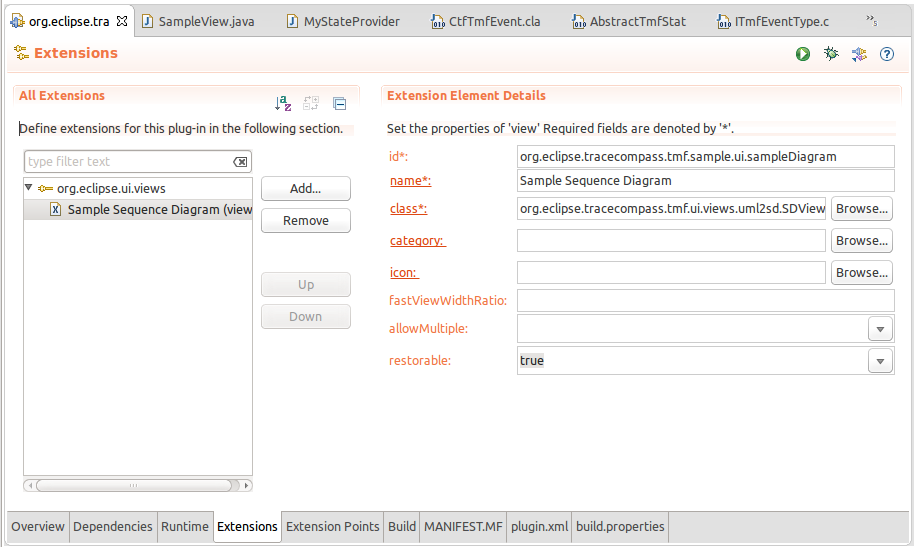Launch an Eclipse application with the run icon

click(803, 54)
